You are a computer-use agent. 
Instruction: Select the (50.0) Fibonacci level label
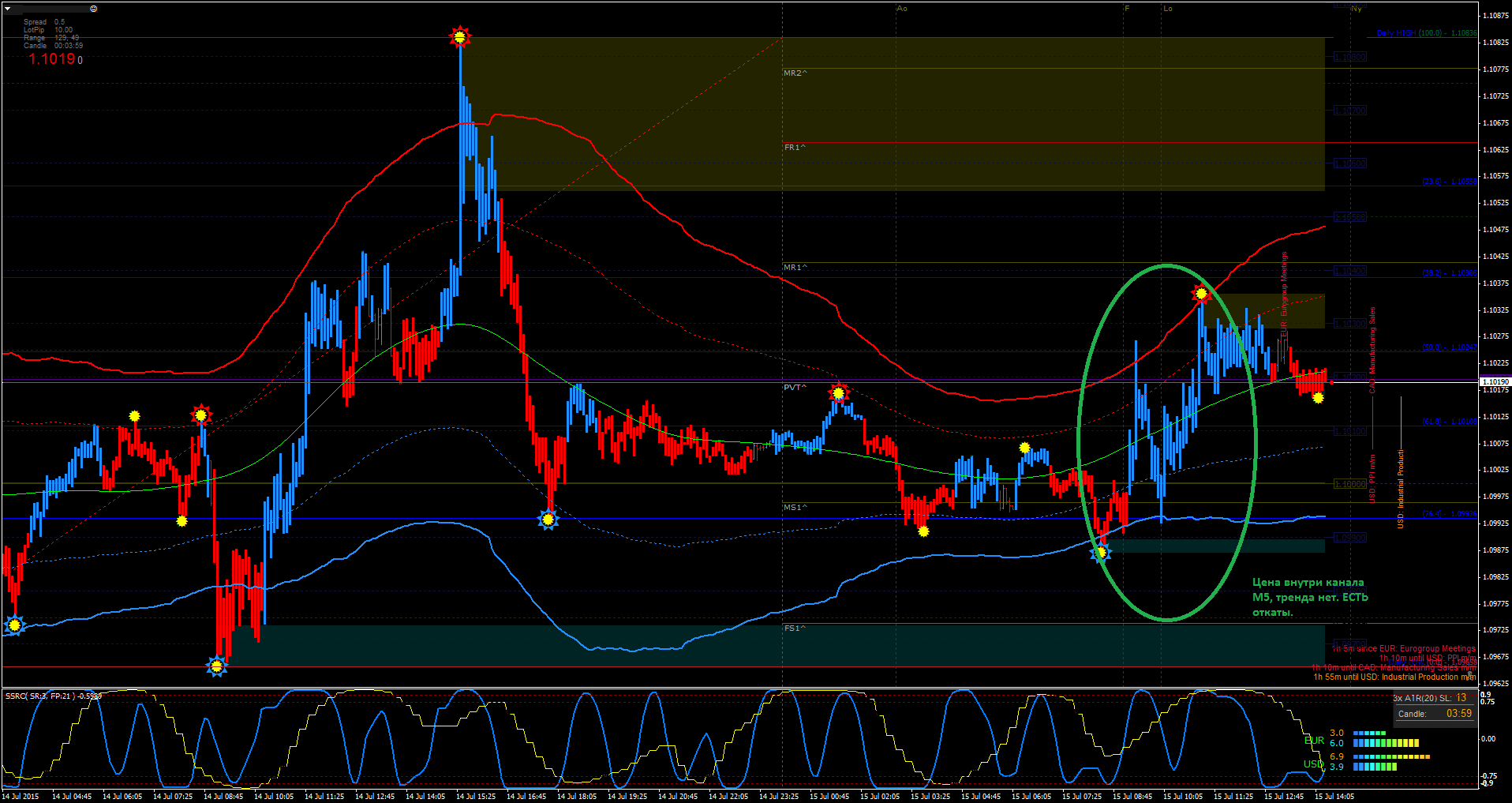click(x=1449, y=347)
